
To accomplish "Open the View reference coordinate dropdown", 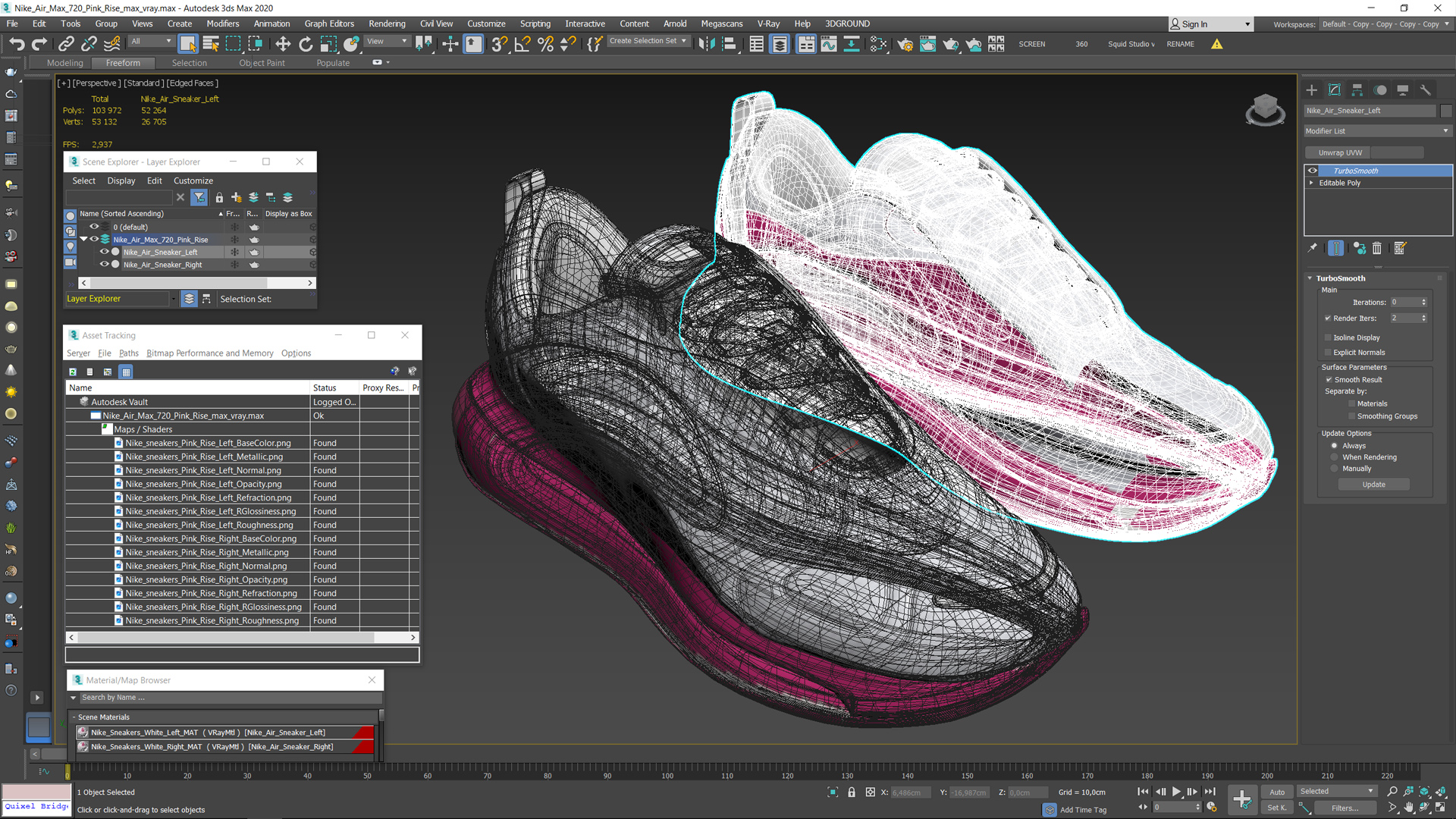I will coord(387,42).
